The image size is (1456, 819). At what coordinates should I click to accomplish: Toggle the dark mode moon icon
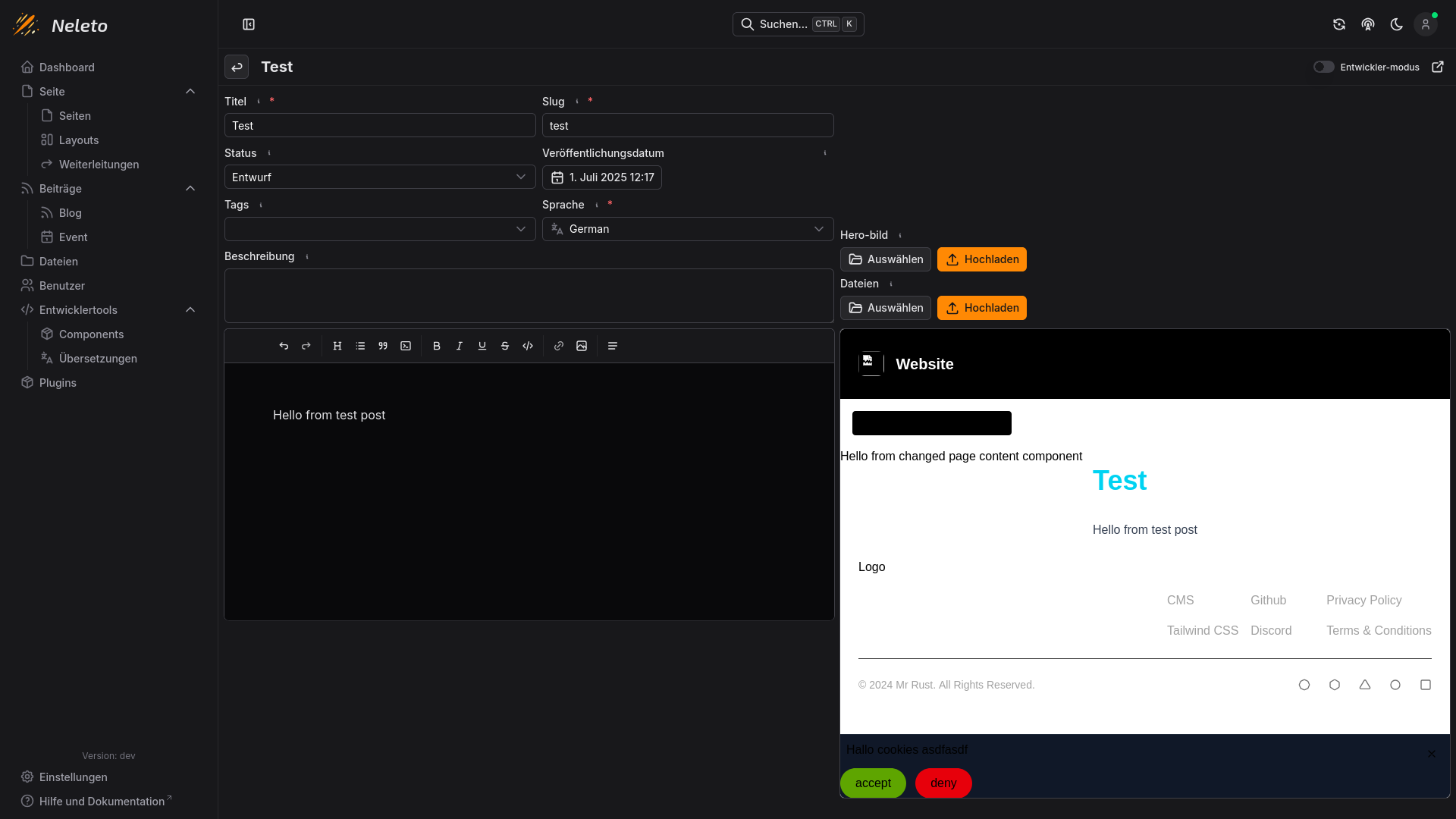1396,24
